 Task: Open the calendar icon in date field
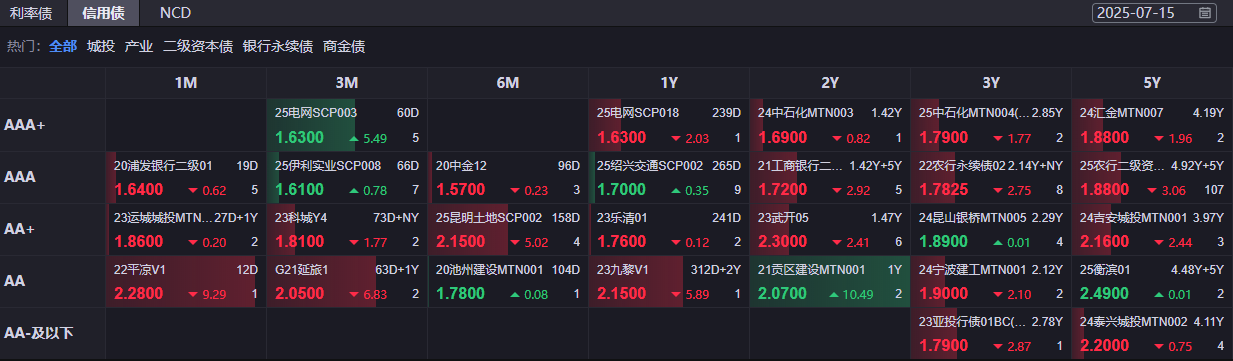(x=1205, y=13)
